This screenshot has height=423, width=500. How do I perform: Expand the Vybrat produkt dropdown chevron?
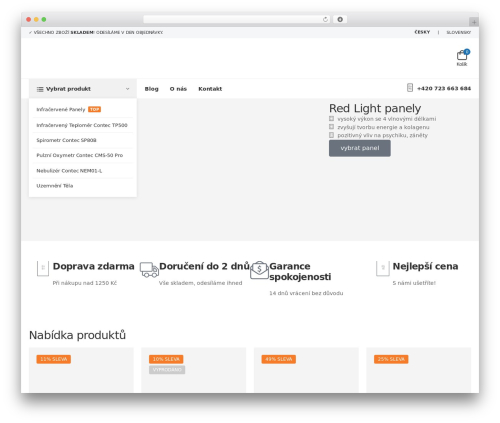[x=127, y=89]
